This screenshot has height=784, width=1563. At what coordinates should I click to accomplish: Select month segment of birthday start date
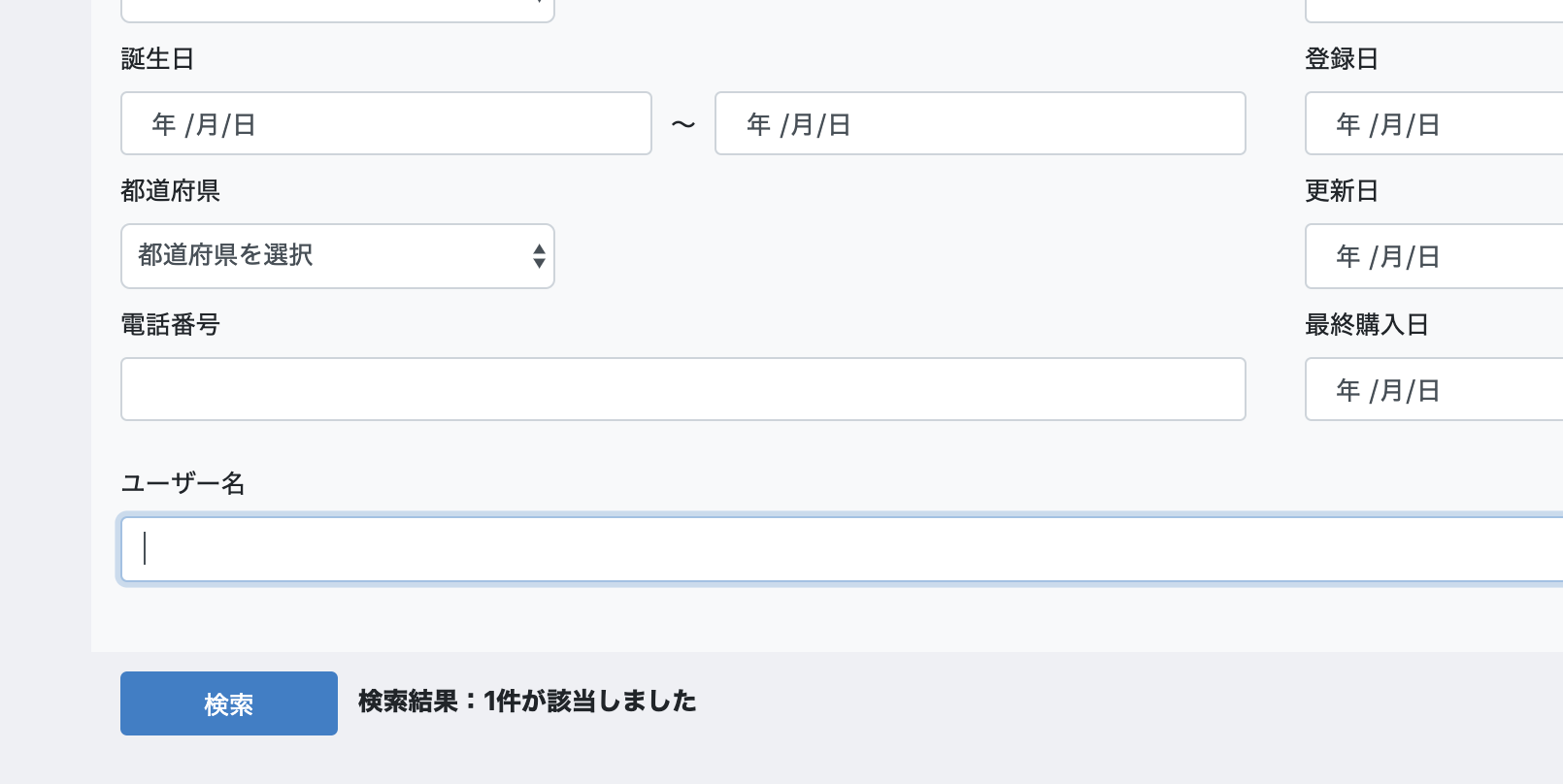point(207,124)
